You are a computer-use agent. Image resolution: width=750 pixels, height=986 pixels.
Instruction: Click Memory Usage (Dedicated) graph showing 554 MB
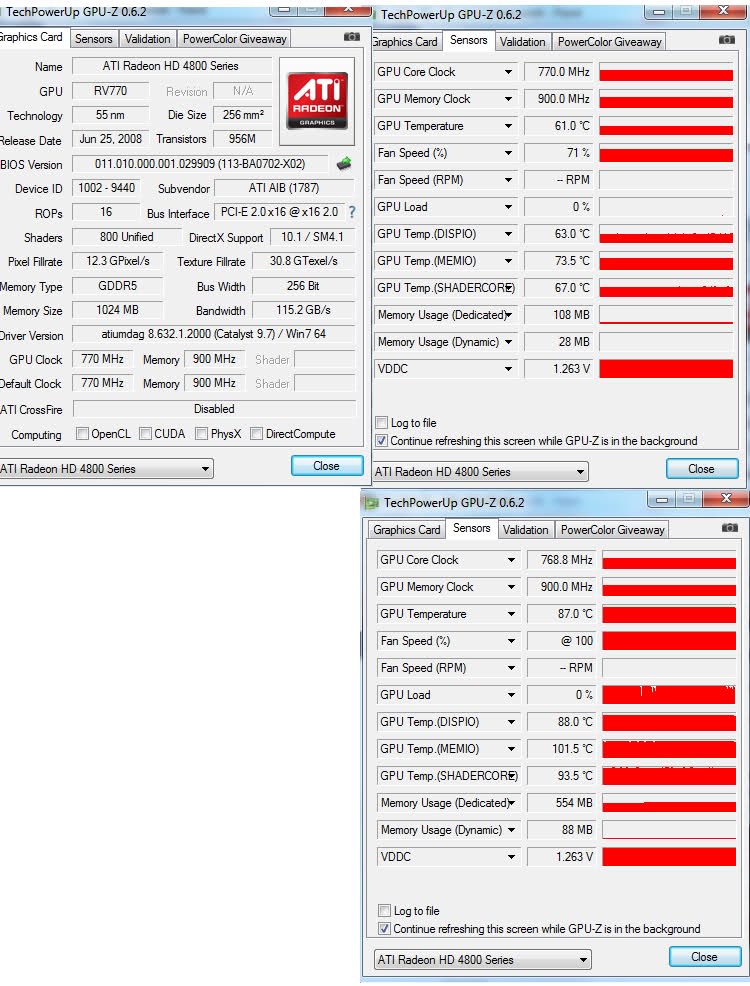[669, 803]
